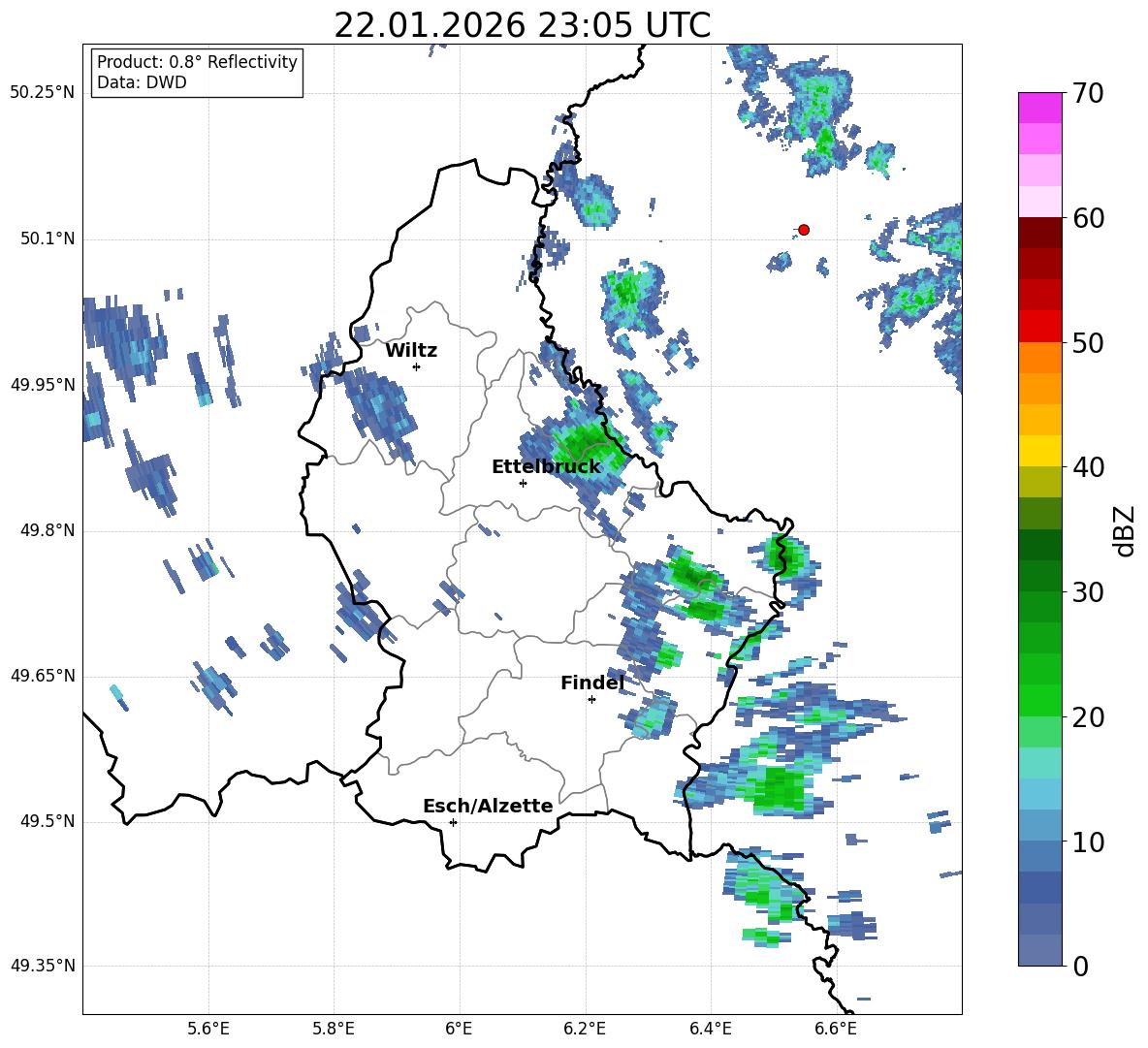Click the turquoise colorbar segment below 20
1148x1048 pixels.
coord(1039,763)
